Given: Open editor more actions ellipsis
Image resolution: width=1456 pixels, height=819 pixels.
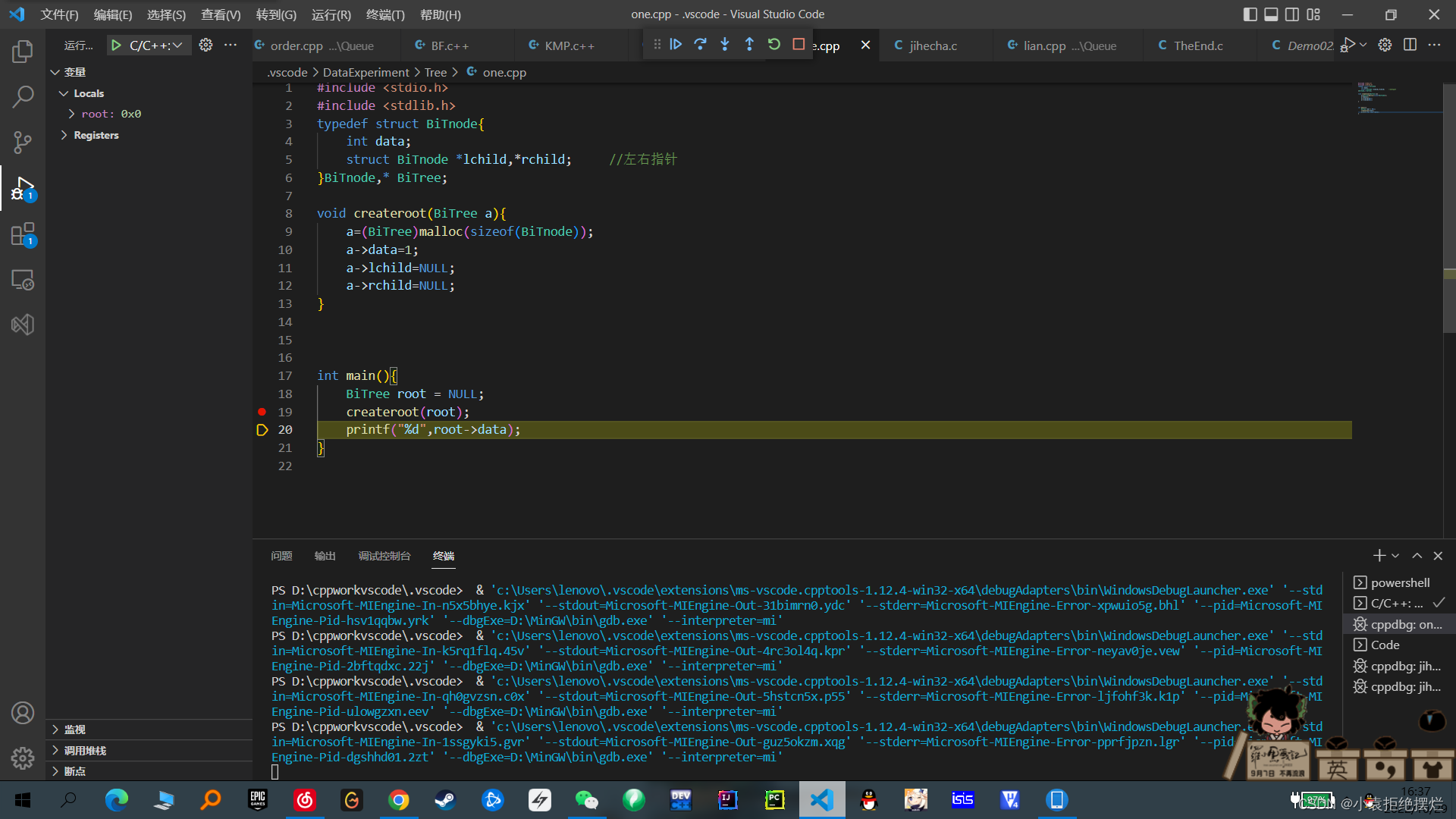Looking at the screenshot, I should (x=1434, y=45).
